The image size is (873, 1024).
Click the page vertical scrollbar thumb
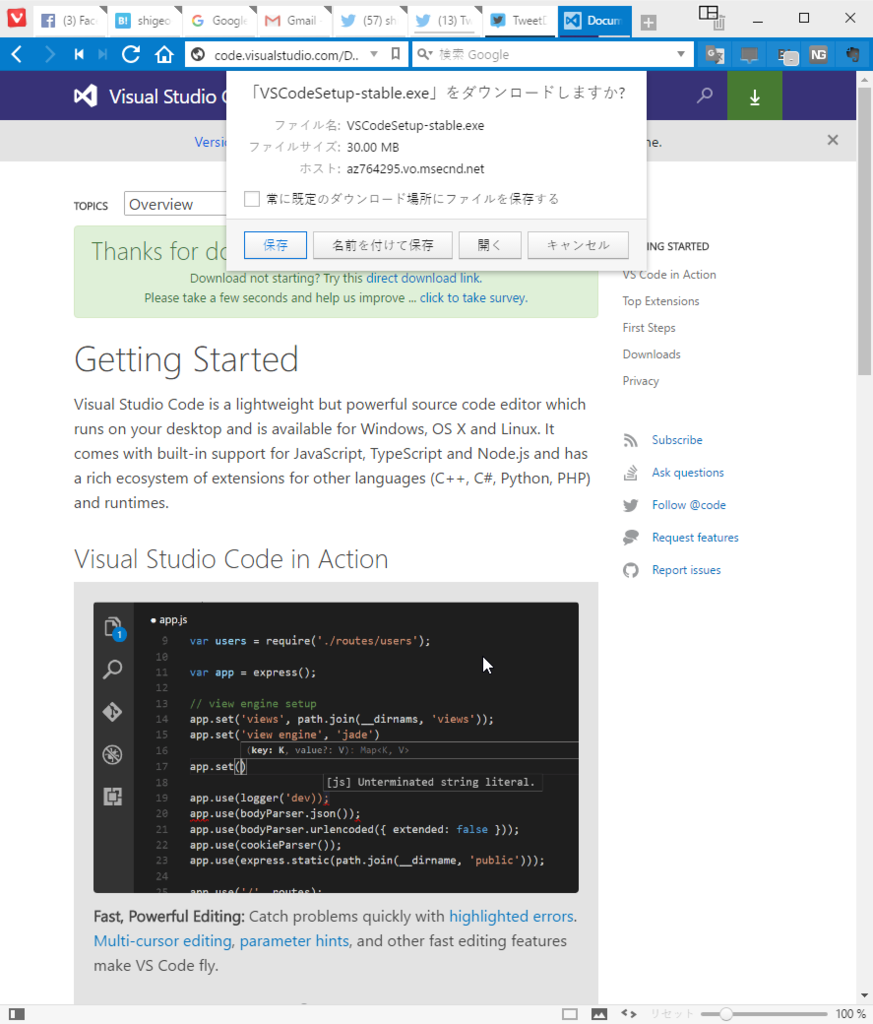tap(864, 230)
